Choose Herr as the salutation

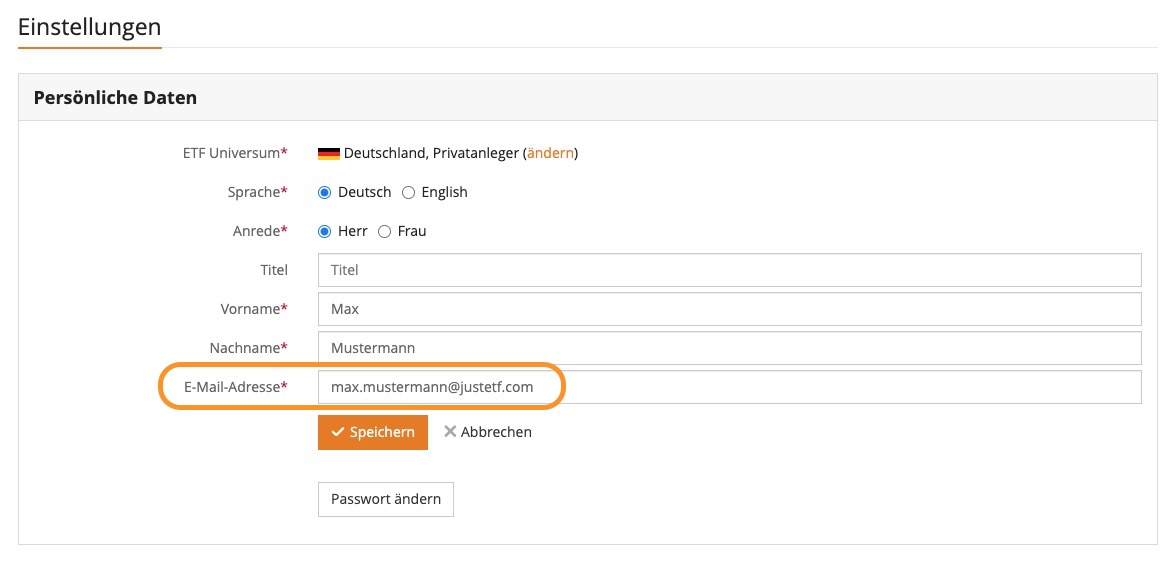click(324, 231)
